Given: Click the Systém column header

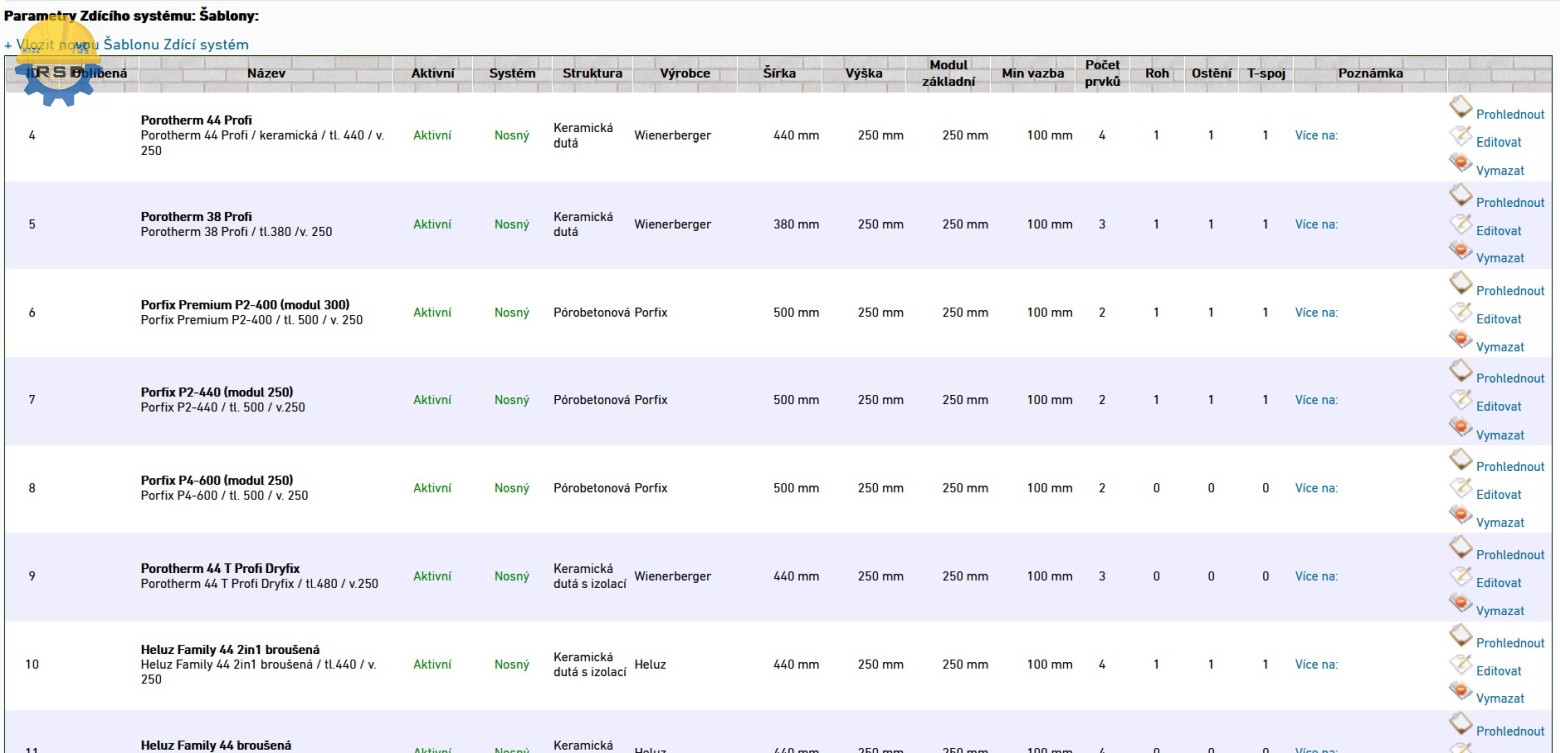Looking at the screenshot, I should pos(512,73).
